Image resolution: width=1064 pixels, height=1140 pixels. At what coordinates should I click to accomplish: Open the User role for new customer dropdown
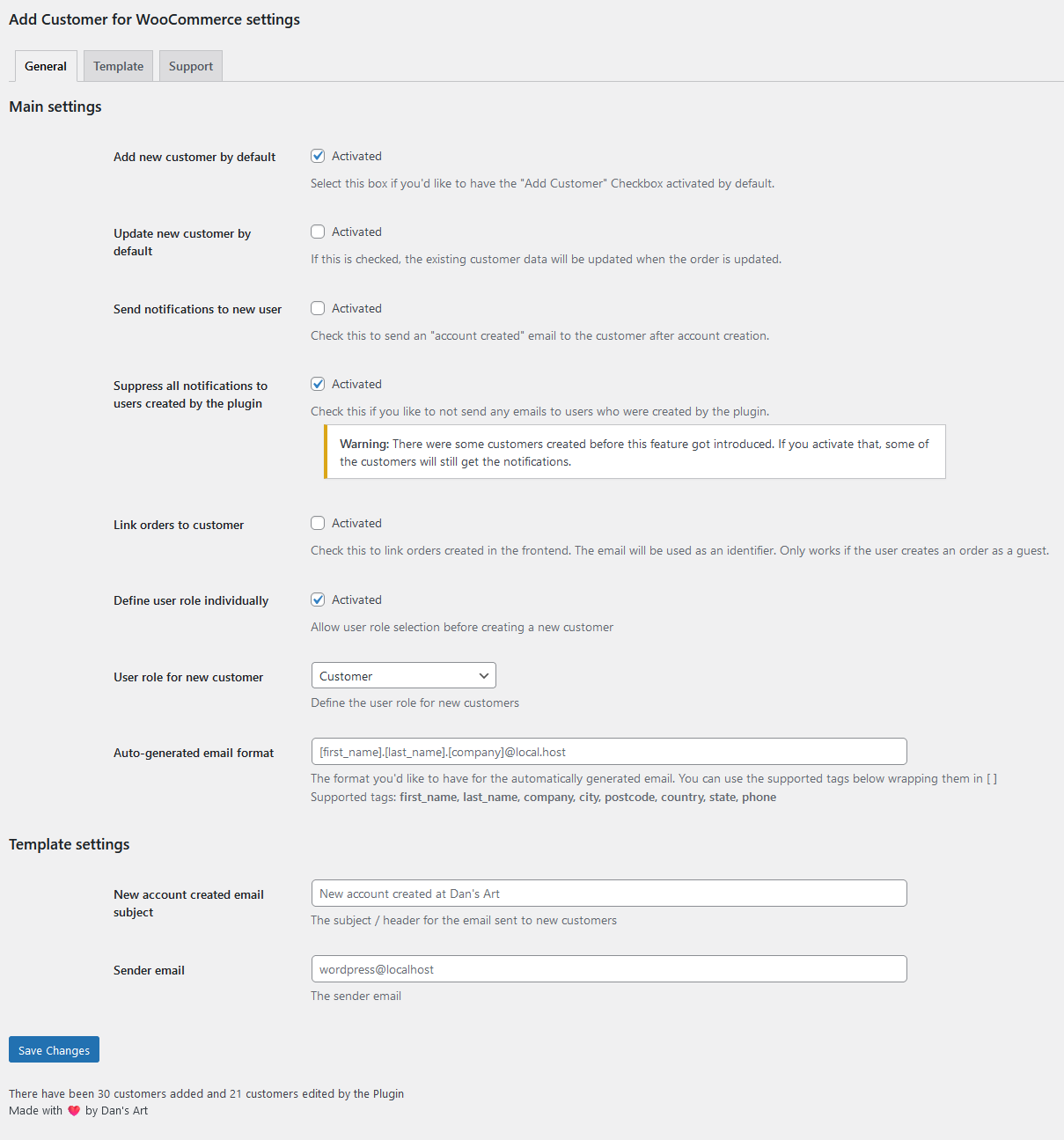tap(404, 675)
